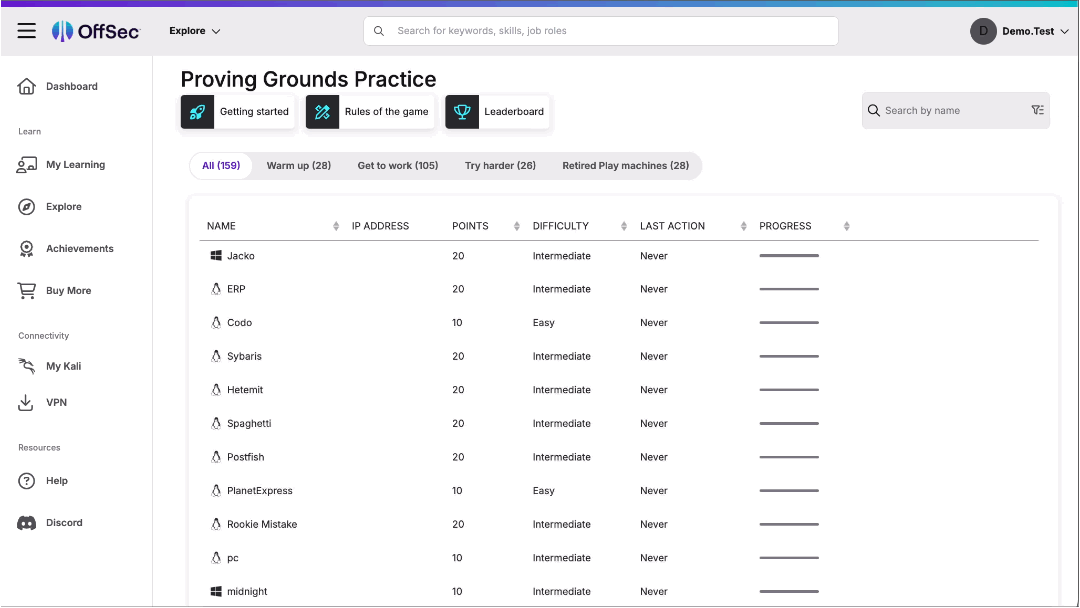Click the D user avatar
Image resolution: width=1080 pixels, height=608 pixels.
[983, 31]
